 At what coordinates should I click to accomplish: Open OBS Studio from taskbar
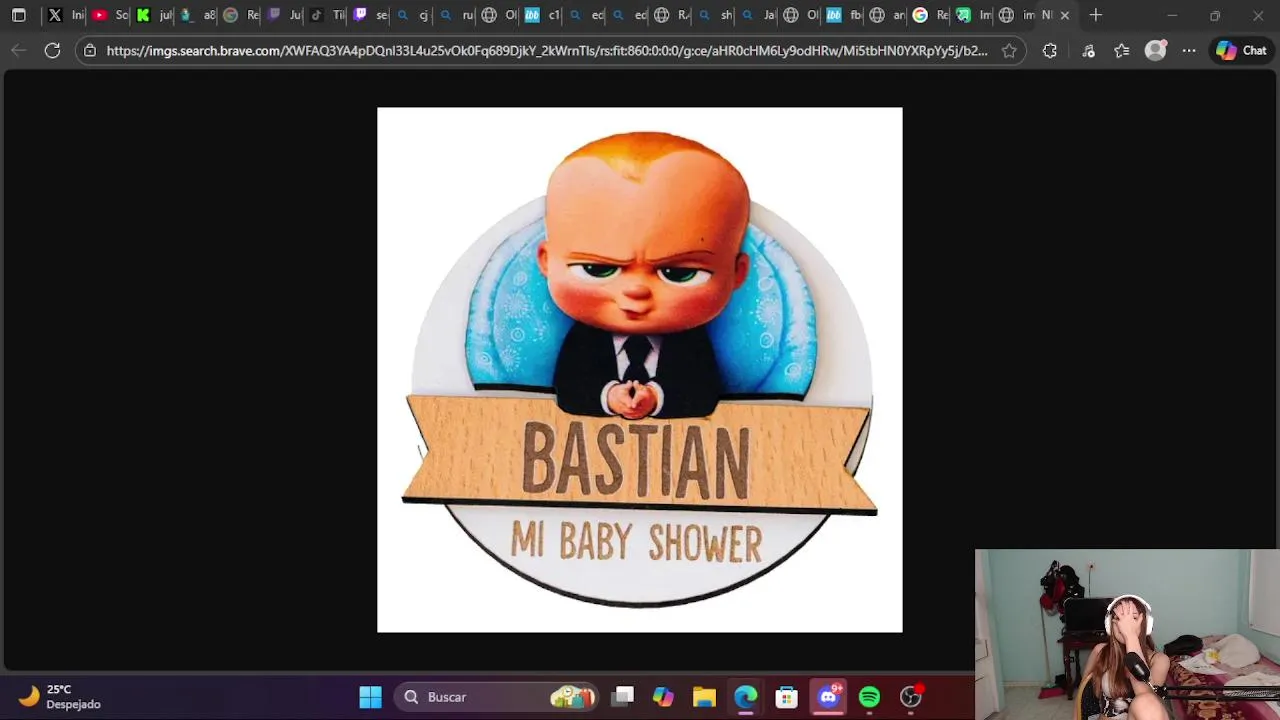(911, 697)
